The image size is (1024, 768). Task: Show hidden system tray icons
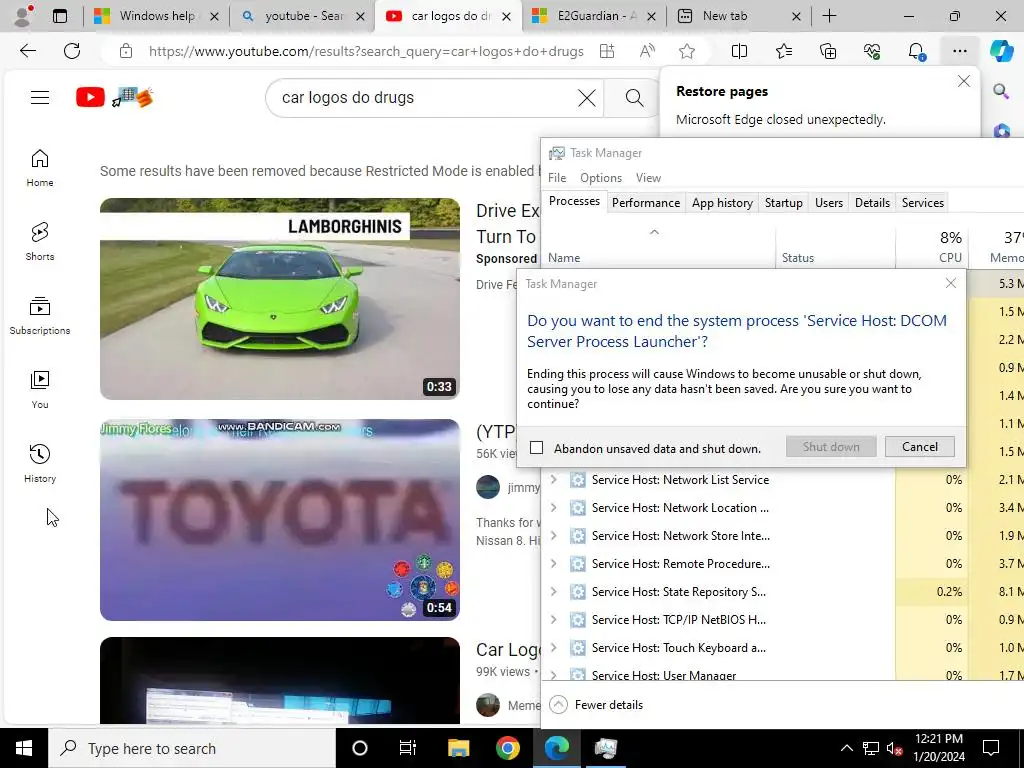point(846,748)
